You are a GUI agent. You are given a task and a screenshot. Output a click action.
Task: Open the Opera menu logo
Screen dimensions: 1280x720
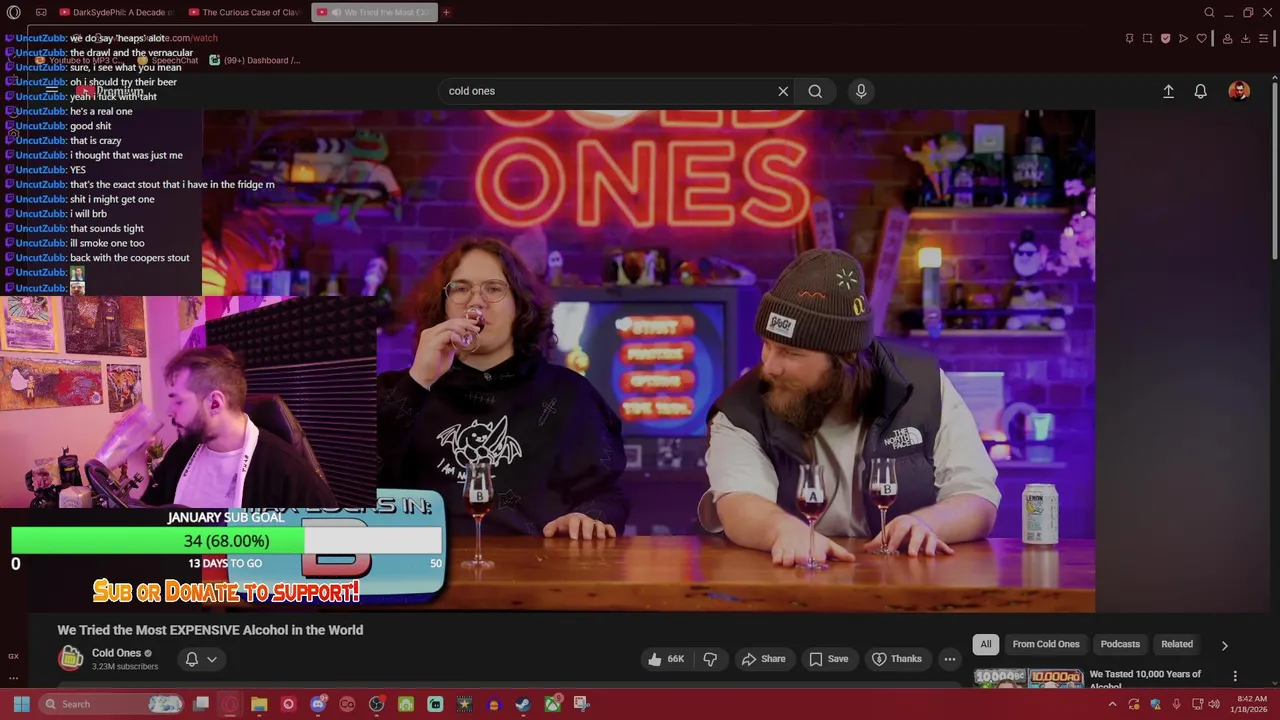coord(13,13)
